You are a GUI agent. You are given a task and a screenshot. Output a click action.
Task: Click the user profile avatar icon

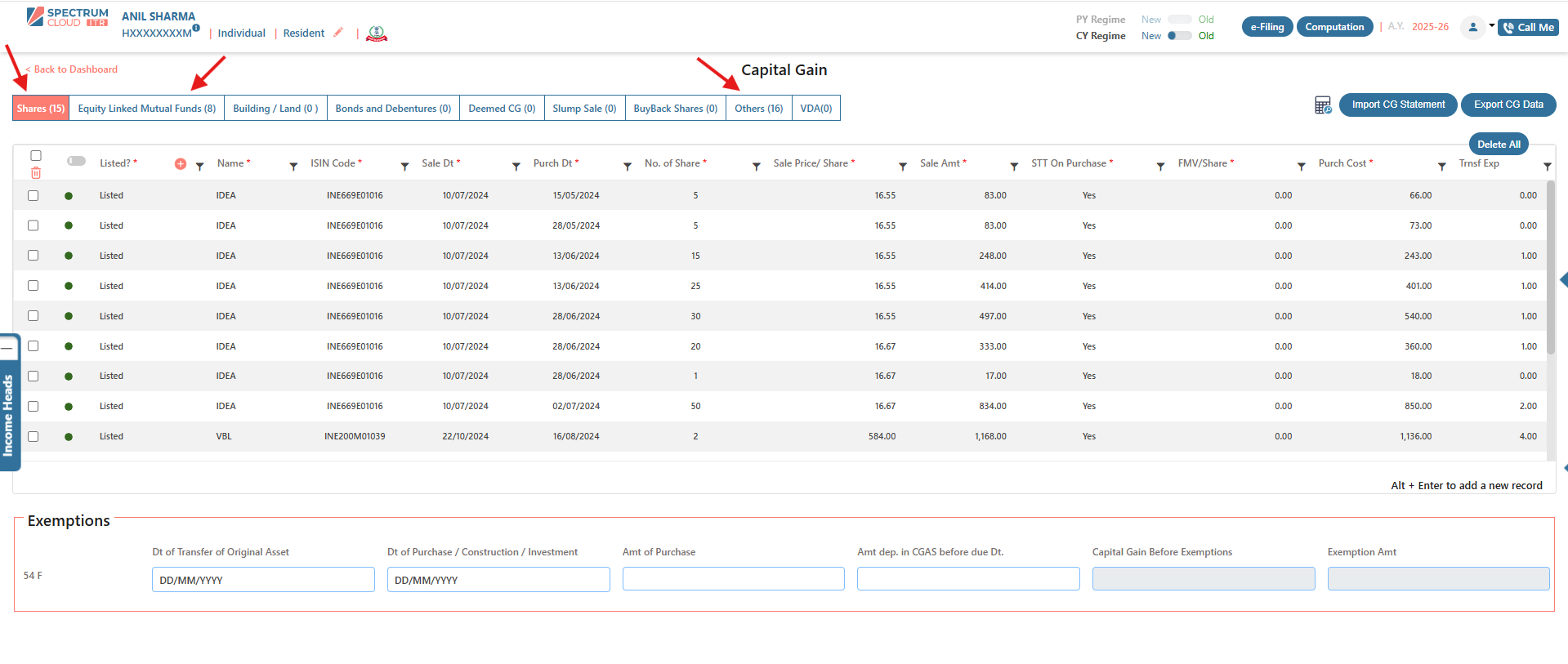(x=1472, y=27)
